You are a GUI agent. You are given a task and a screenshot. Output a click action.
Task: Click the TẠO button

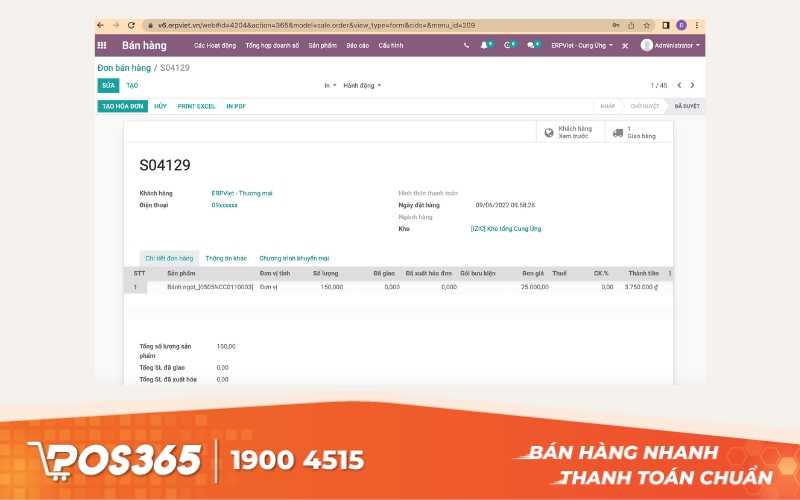point(132,85)
